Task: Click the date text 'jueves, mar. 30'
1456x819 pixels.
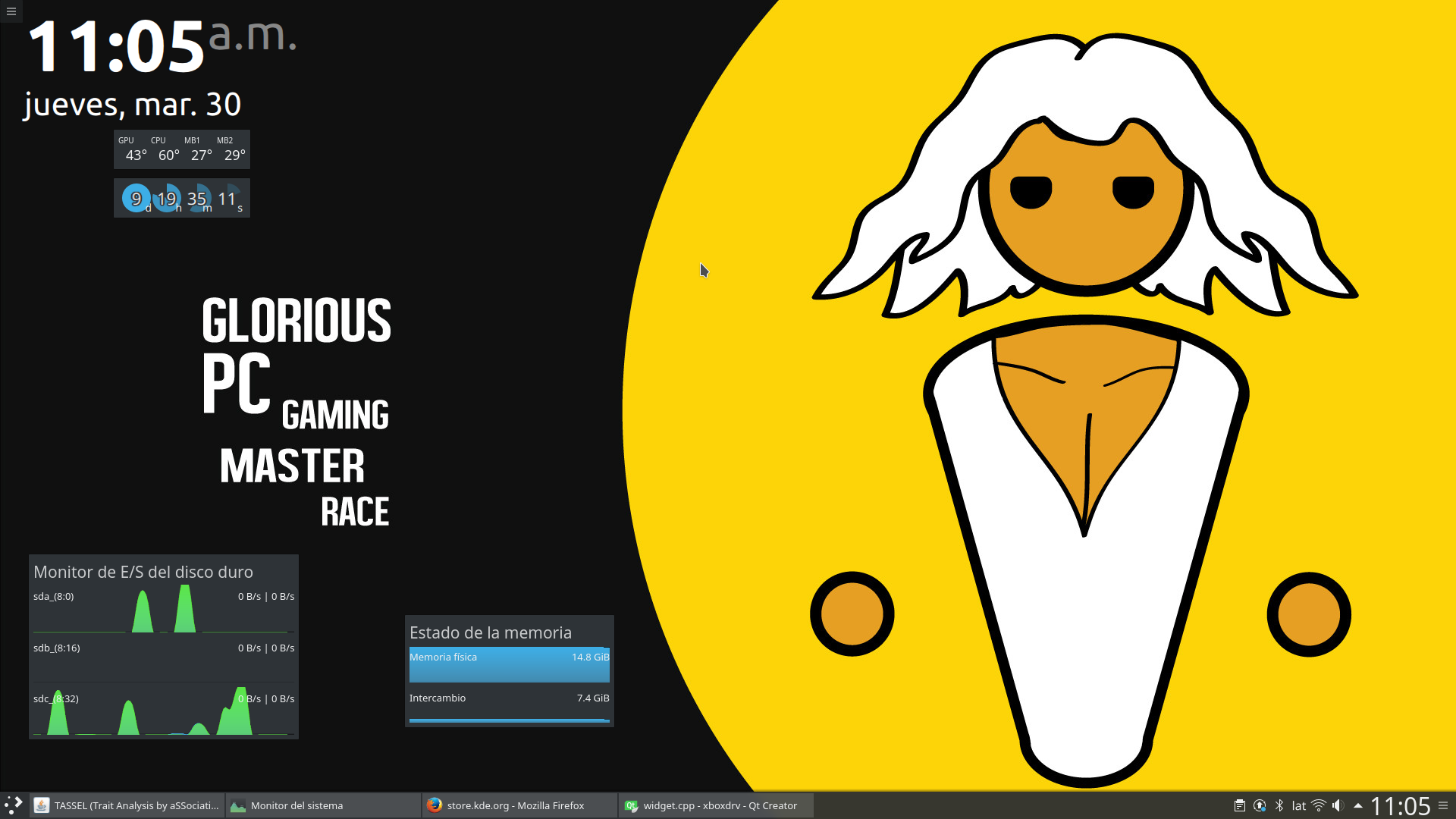Action: [133, 104]
